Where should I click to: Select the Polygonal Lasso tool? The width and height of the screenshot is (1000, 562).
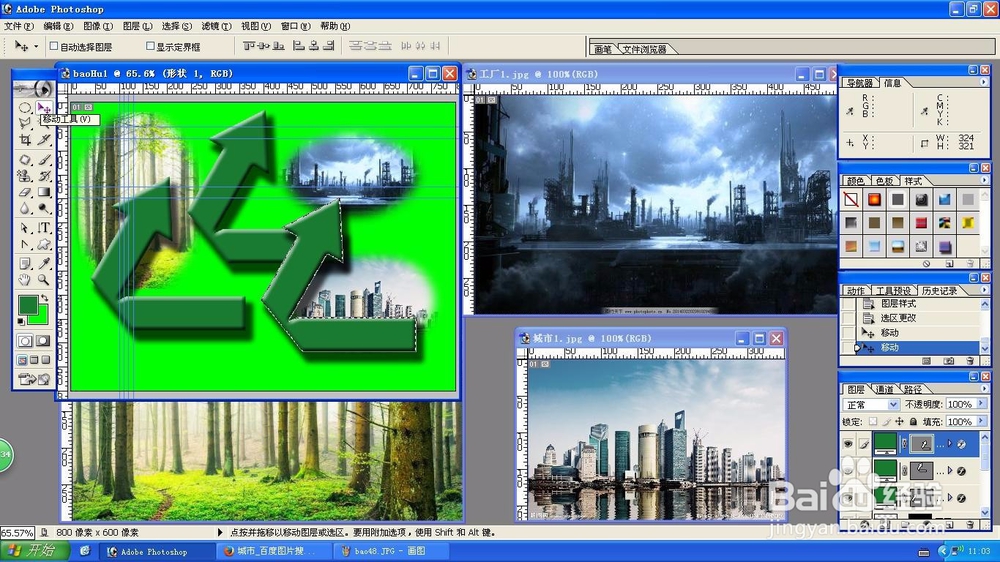point(25,122)
